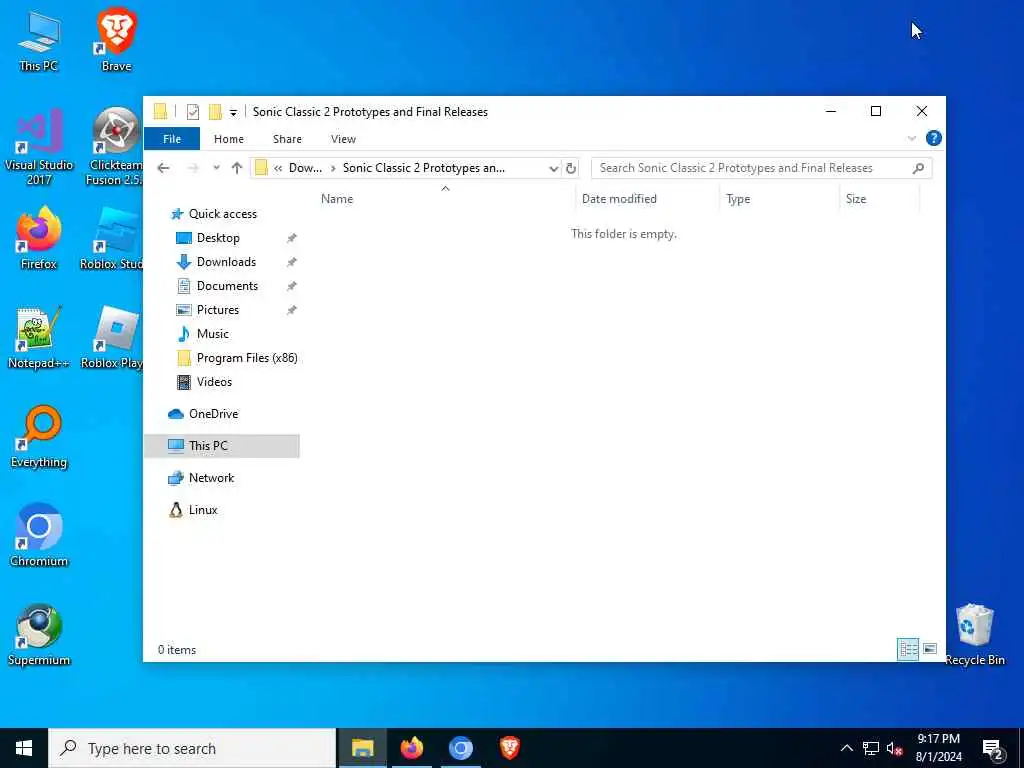Select the Chromium desktop shortcut
This screenshot has height=768, width=1024.
[39, 536]
